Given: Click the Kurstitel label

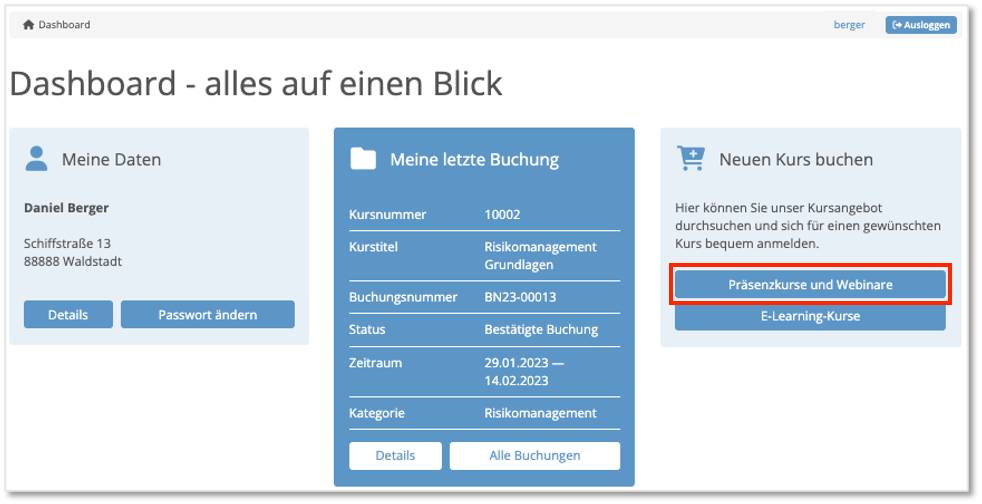Looking at the screenshot, I should [373, 247].
